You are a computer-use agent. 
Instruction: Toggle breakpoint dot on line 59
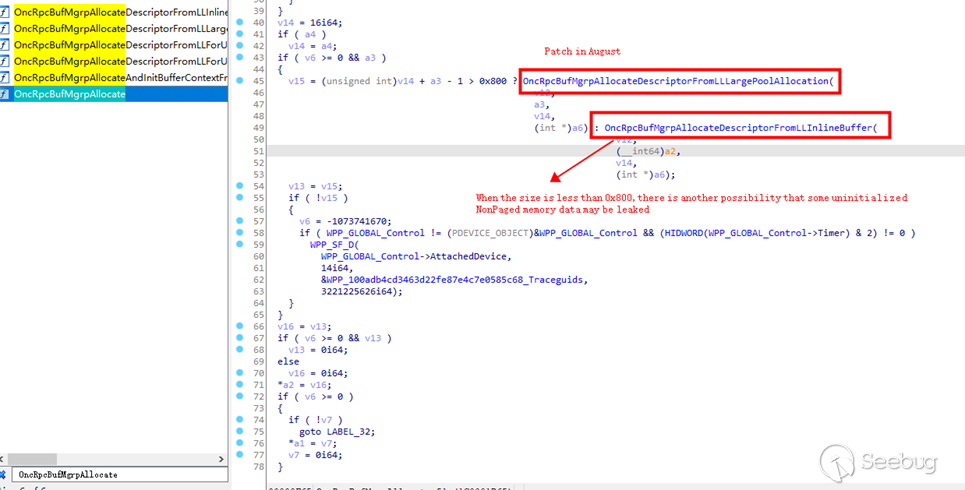click(x=239, y=244)
